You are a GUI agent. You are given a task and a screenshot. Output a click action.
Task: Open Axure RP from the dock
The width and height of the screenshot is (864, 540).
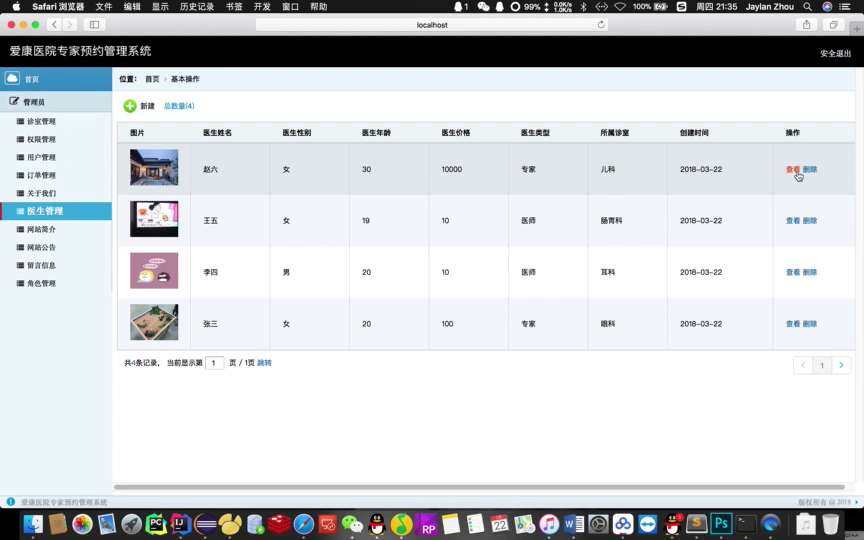(x=426, y=524)
